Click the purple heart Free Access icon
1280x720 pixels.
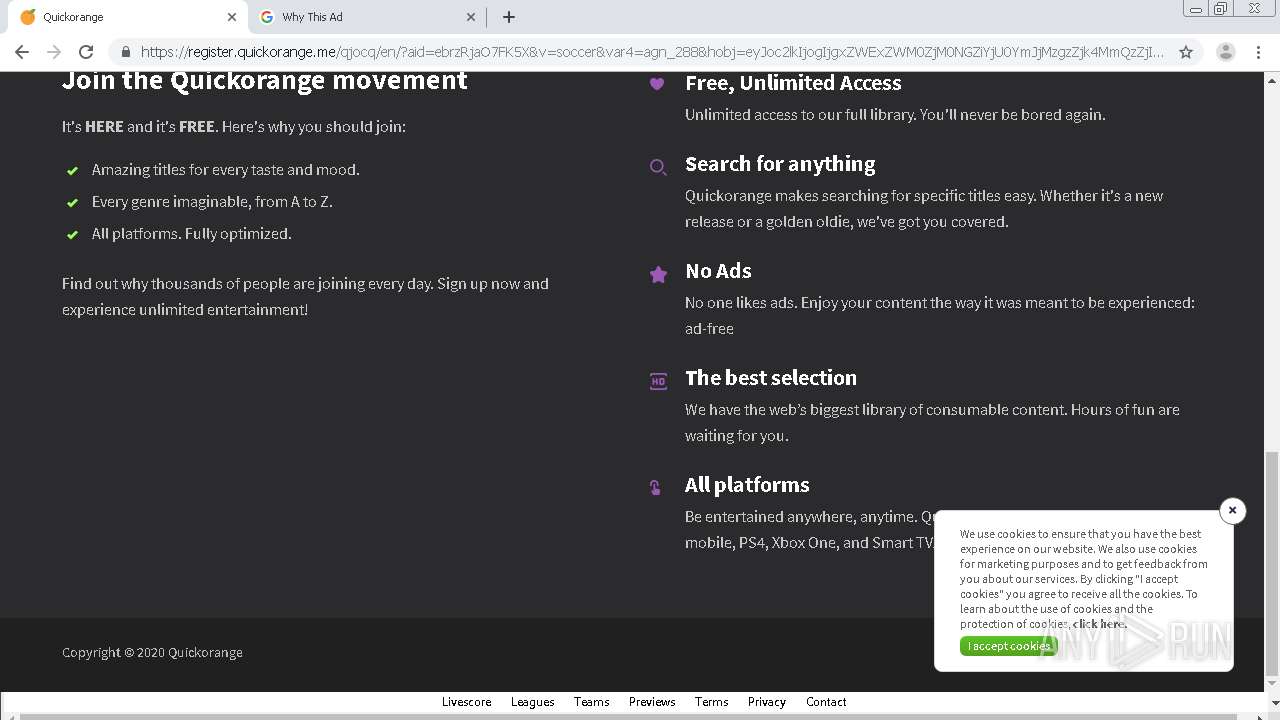[657, 84]
